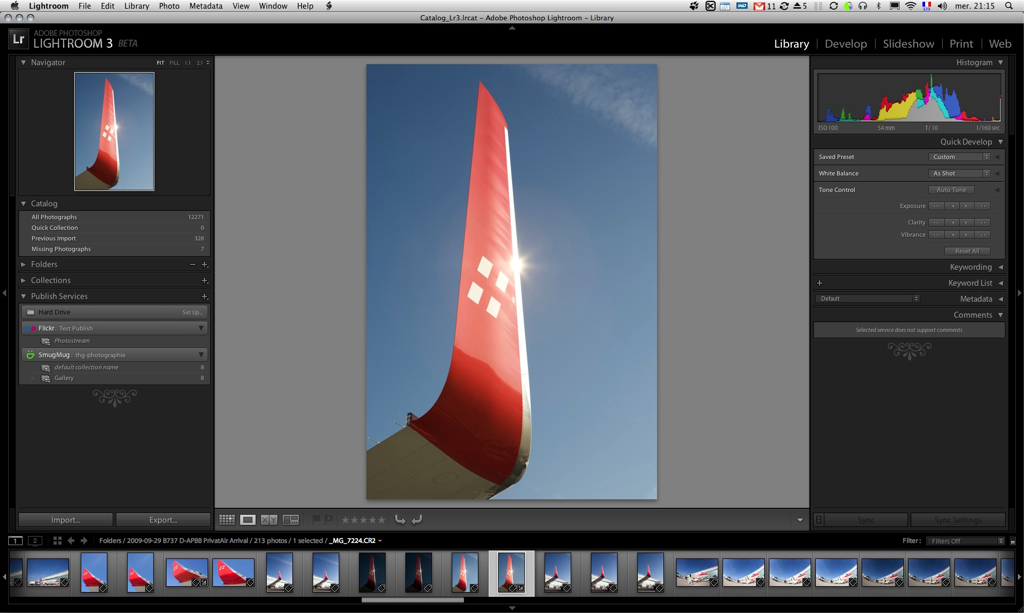Open the Metadata menu in menu bar
This screenshot has height=613, width=1024.
coord(206,6)
